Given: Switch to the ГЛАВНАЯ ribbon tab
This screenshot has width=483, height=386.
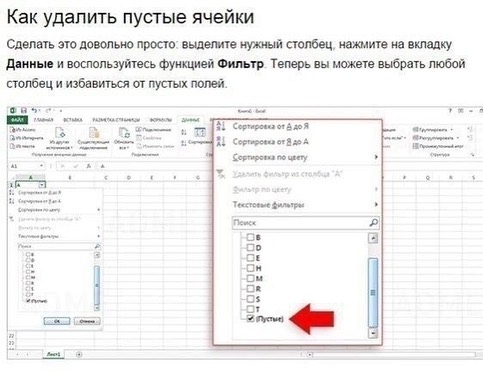Looking at the screenshot, I should click(43, 120).
